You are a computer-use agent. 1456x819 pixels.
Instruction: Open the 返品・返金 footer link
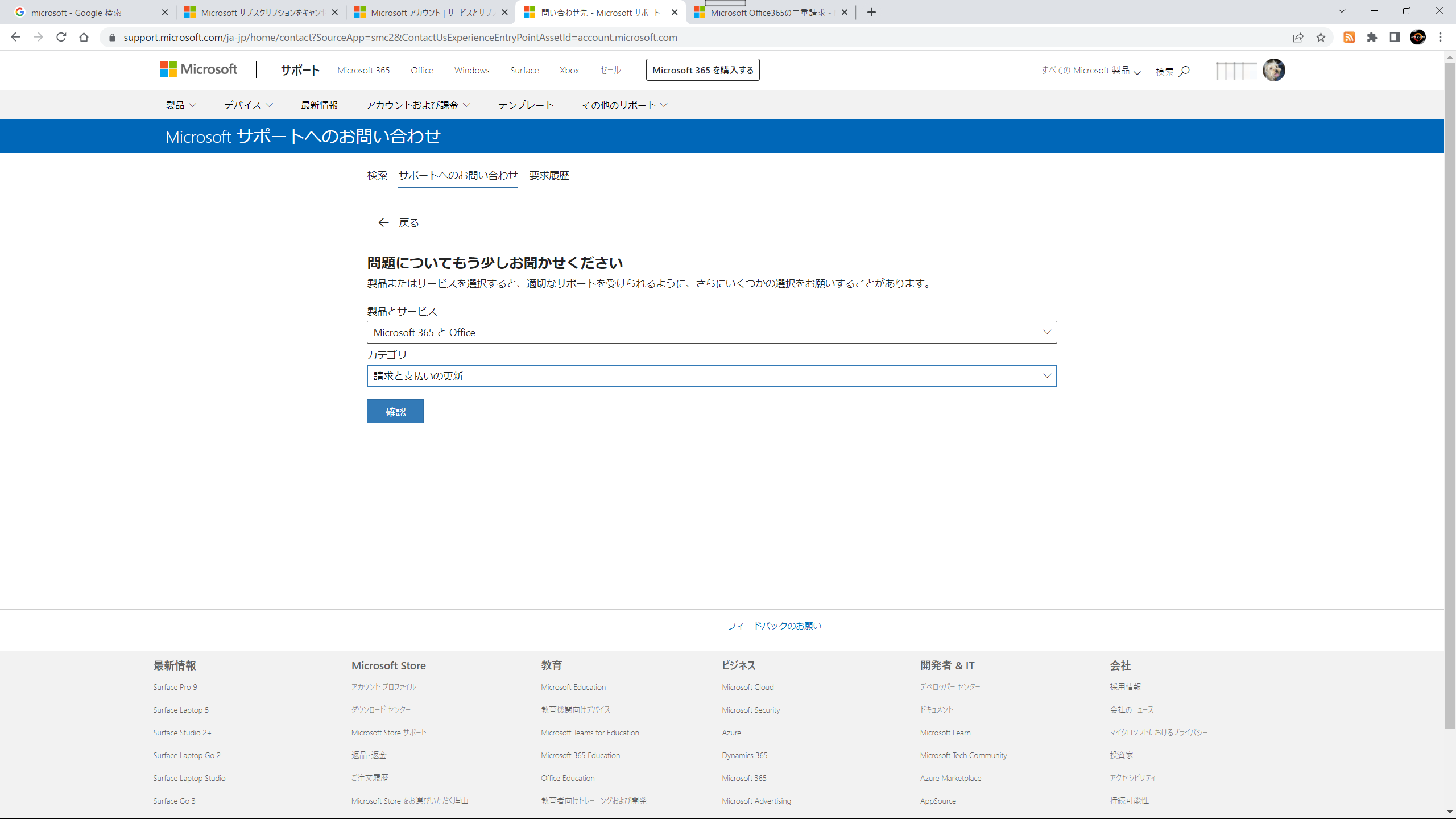tap(369, 755)
